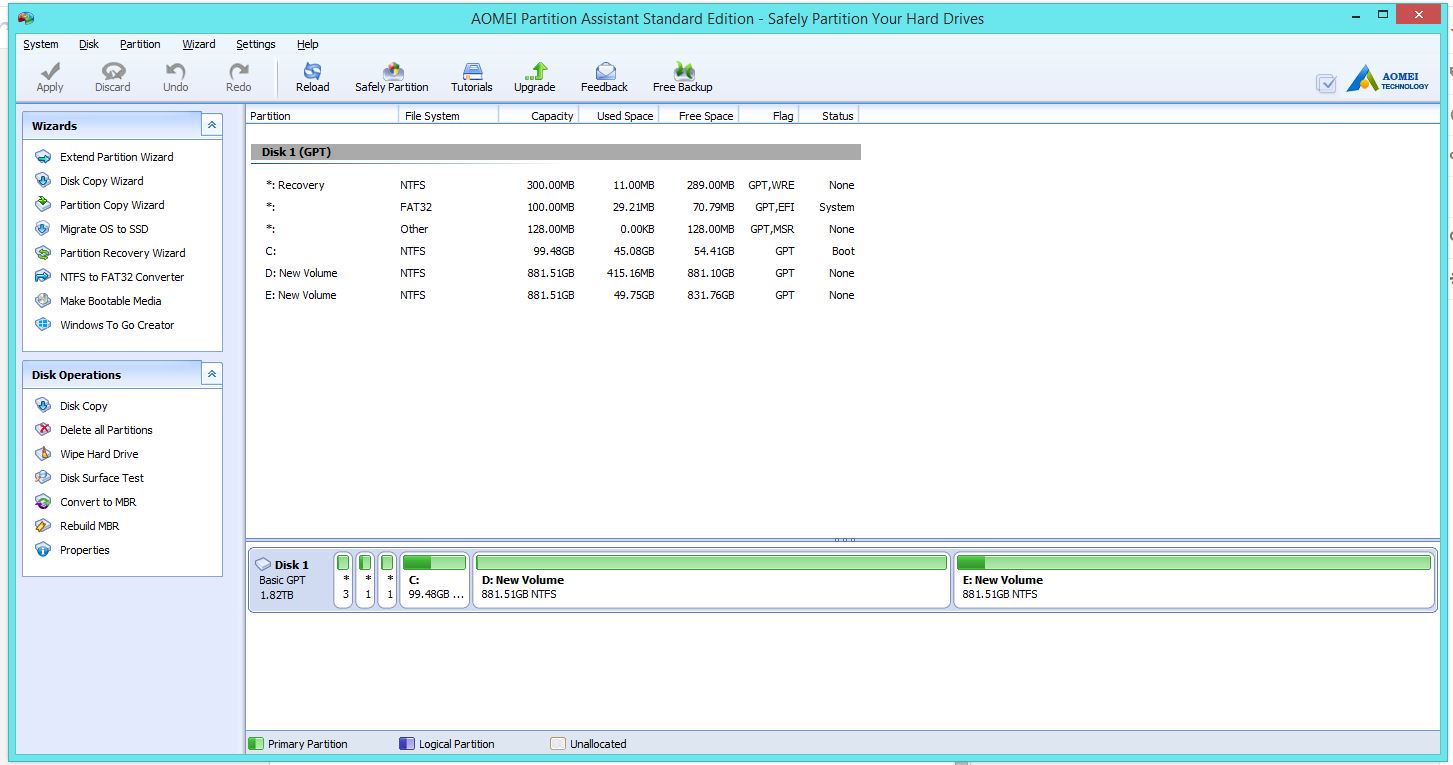
Task: Open the Tutorials toolbar item
Action: coord(472,77)
